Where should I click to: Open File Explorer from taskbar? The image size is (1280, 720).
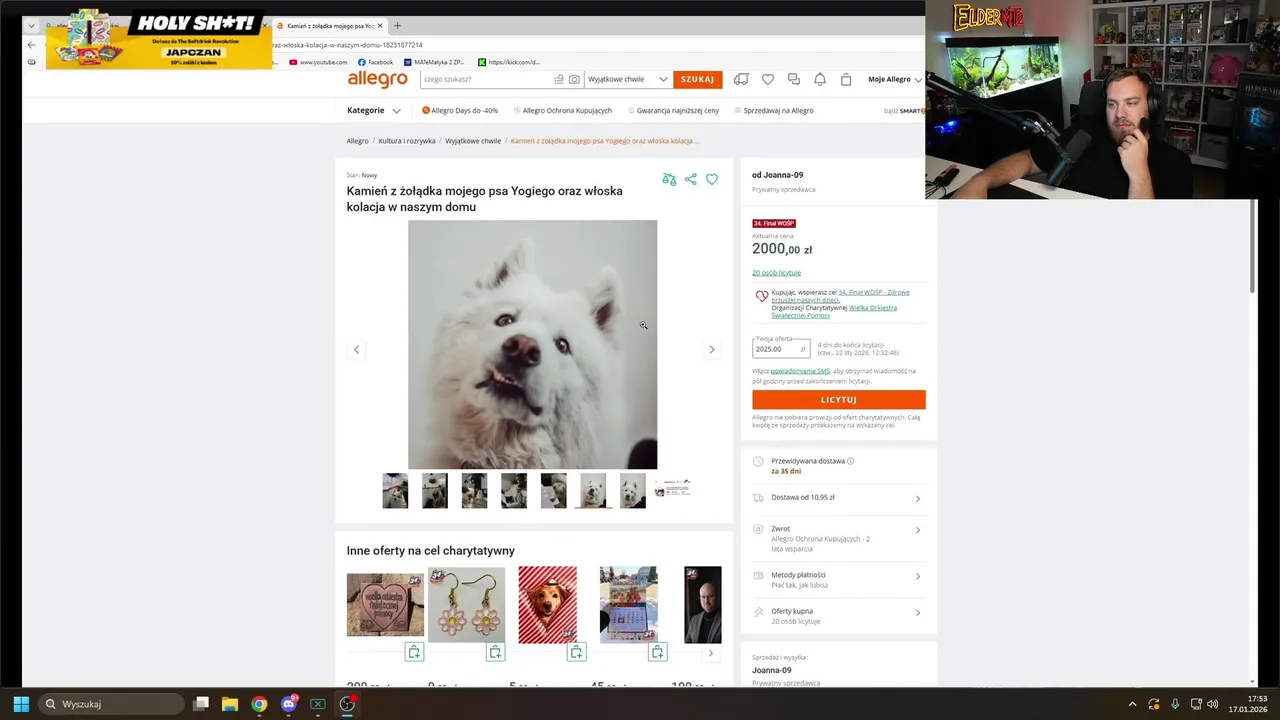pyautogui.click(x=229, y=704)
